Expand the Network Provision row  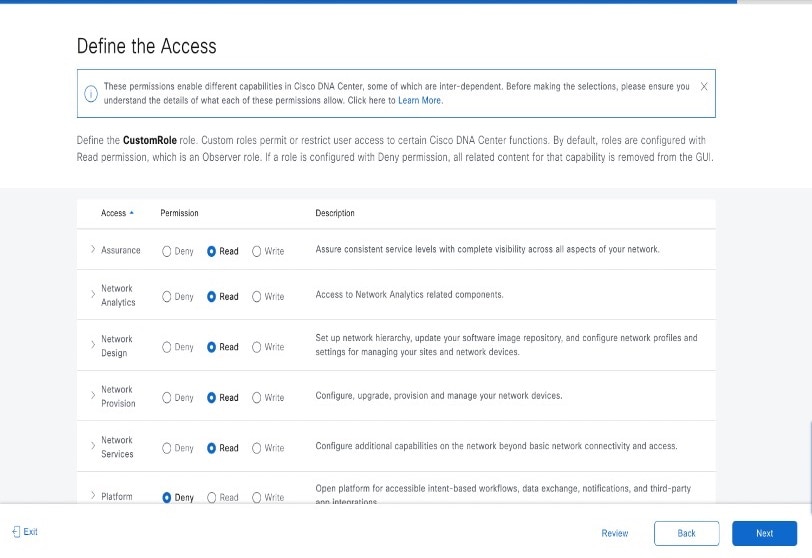pyautogui.click(x=93, y=395)
